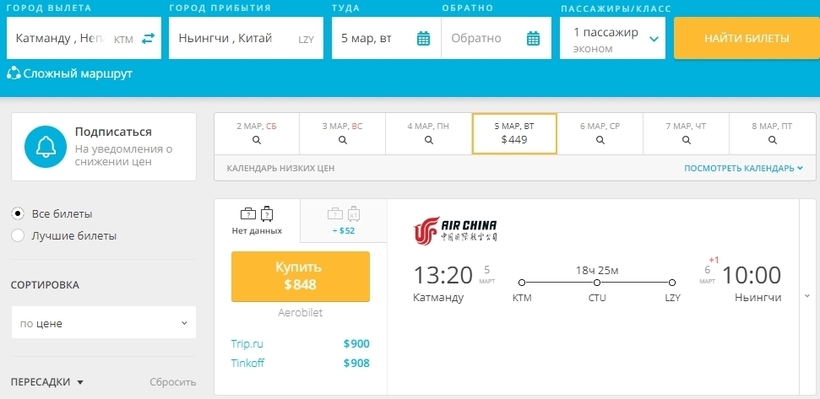Click the complex route icon
Image resolution: width=820 pixels, height=399 pixels.
(x=14, y=73)
